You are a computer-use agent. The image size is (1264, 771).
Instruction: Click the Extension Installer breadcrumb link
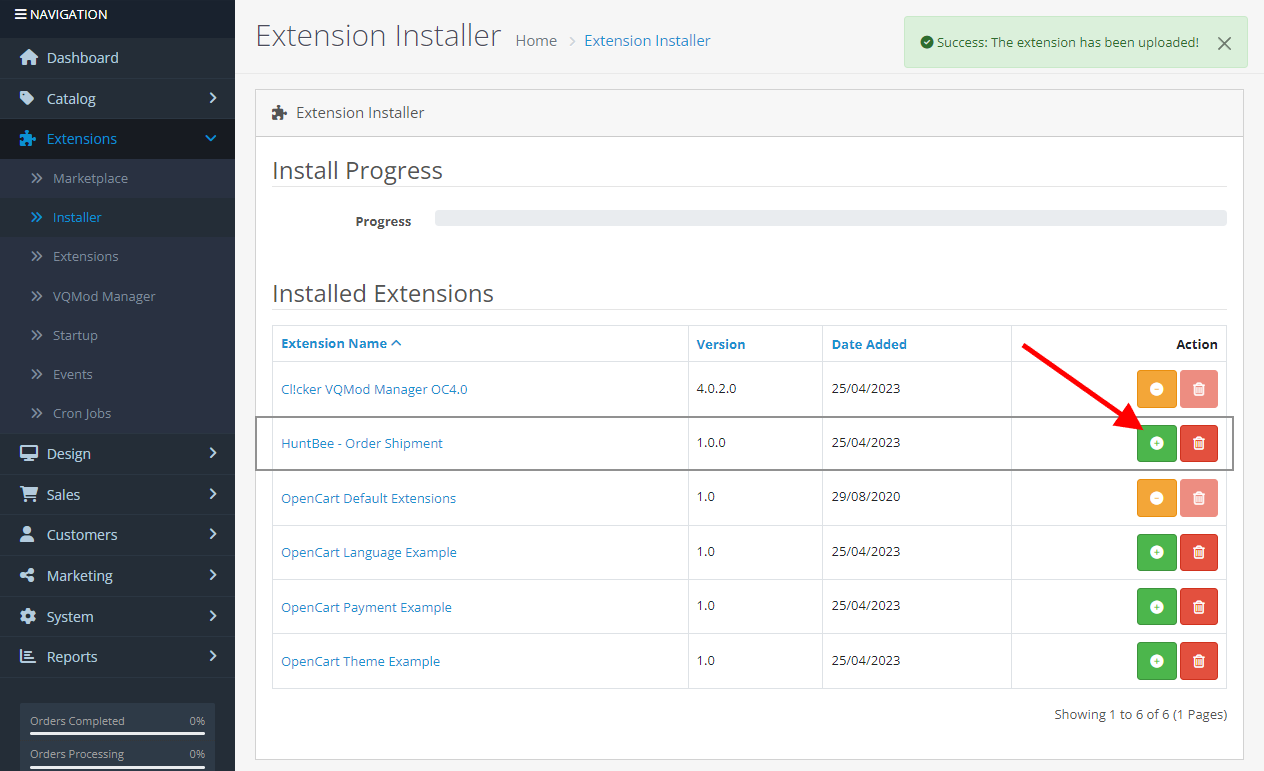click(x=647, y=41)
